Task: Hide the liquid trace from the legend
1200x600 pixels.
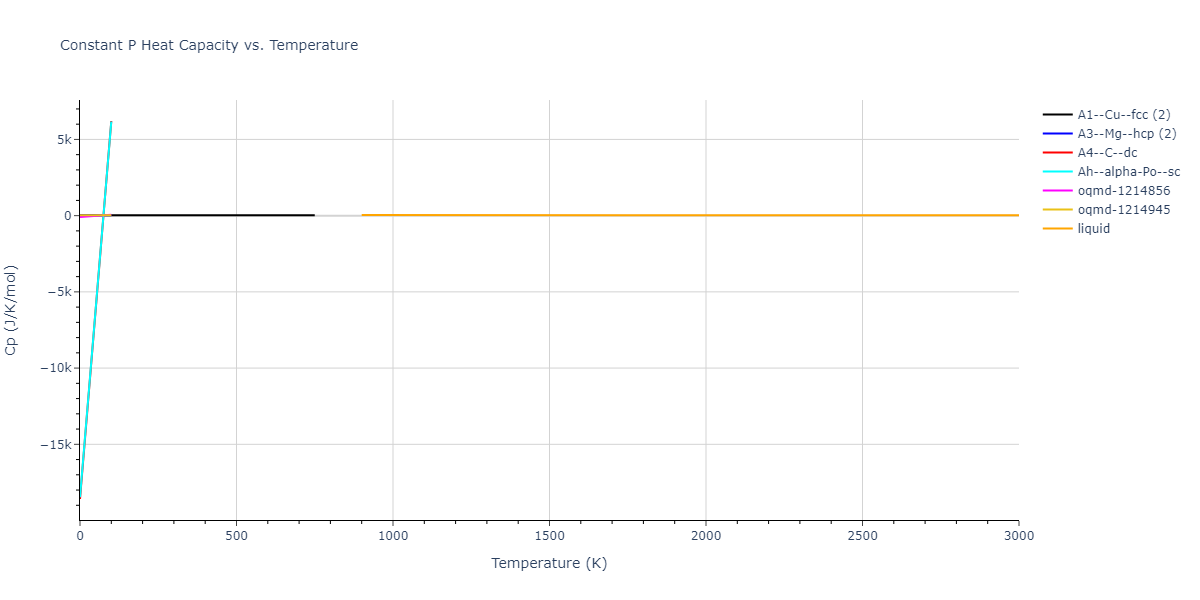Action: click(1093, 229)
